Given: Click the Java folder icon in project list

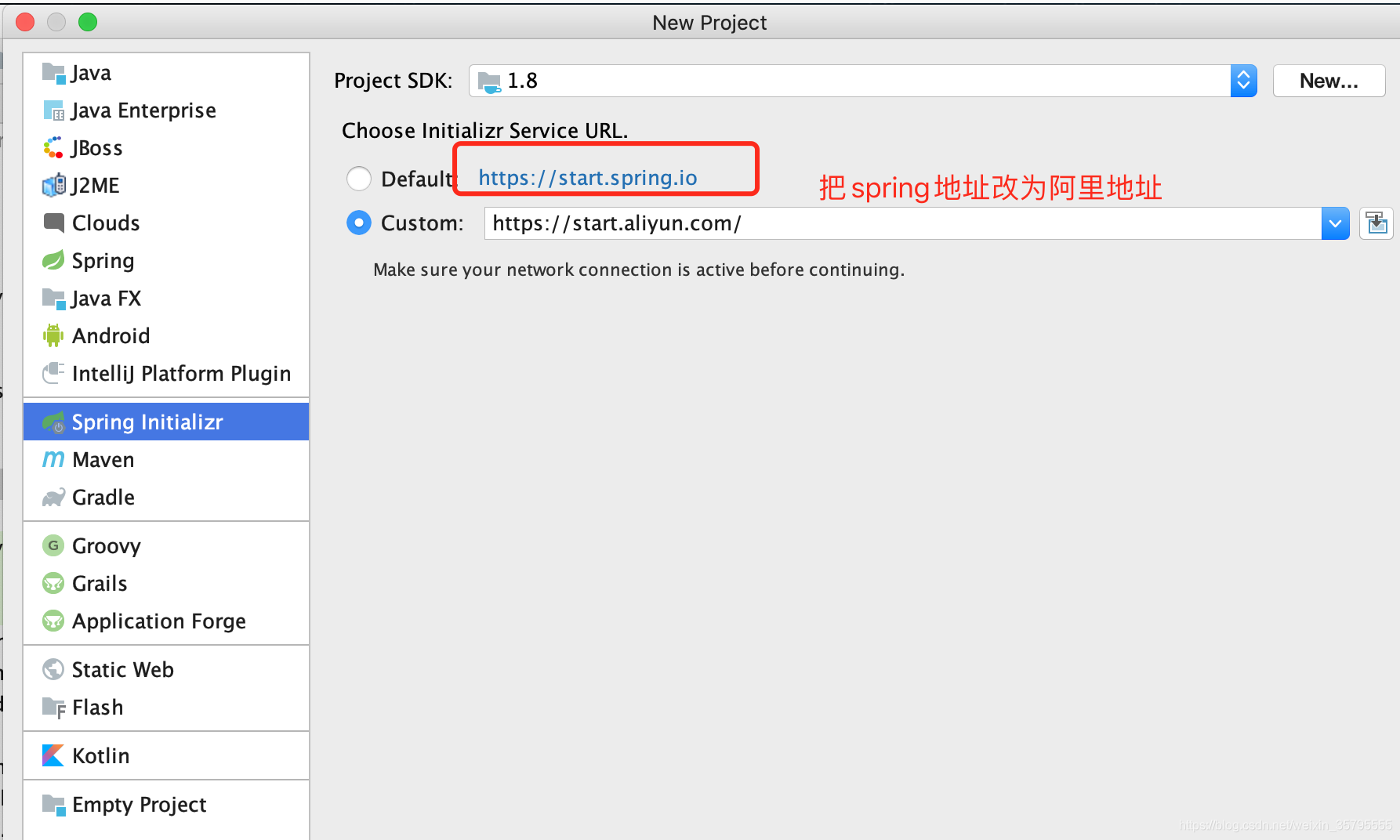Looking at the screenshot, I should pos(53,73).
